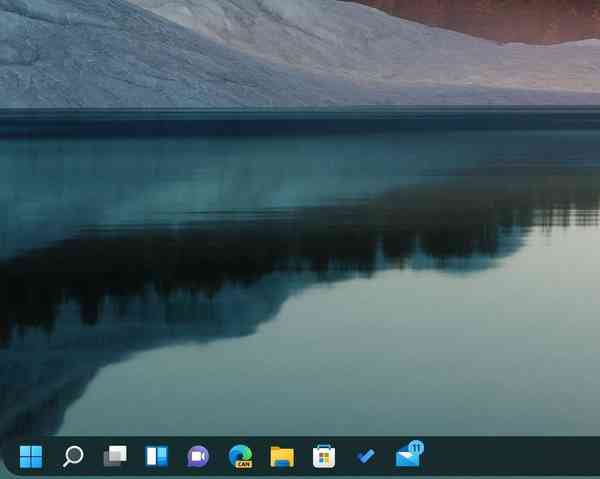Image resolution: width=600 pixels, height=479 pixels.
Task: Open Microsoft To Do checkmark app
Action: pyautogui.click(x=365, y=457)
